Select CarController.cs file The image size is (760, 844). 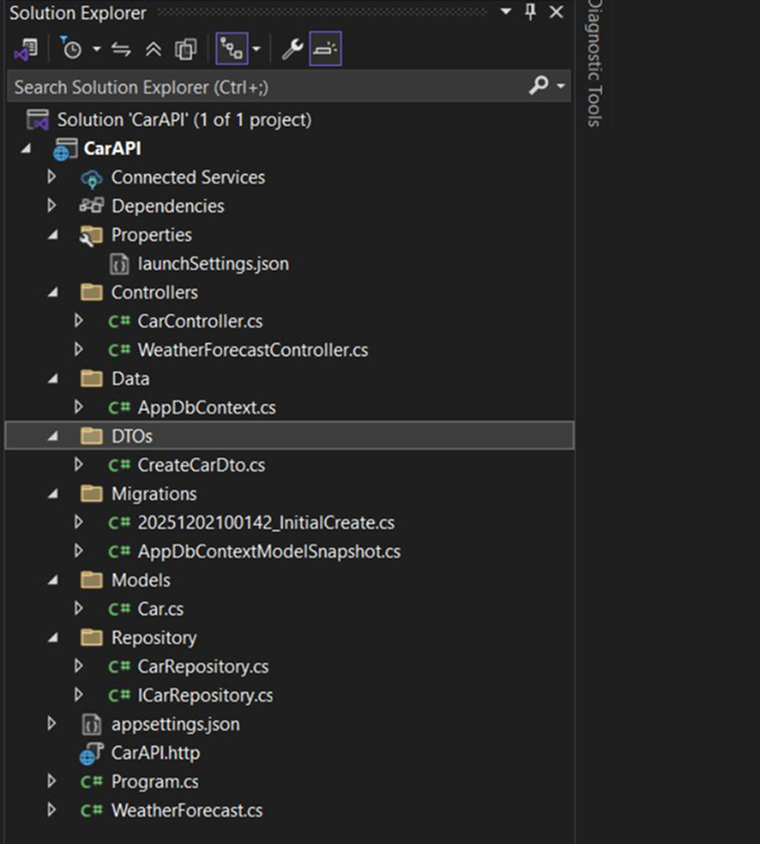point(200,321)
